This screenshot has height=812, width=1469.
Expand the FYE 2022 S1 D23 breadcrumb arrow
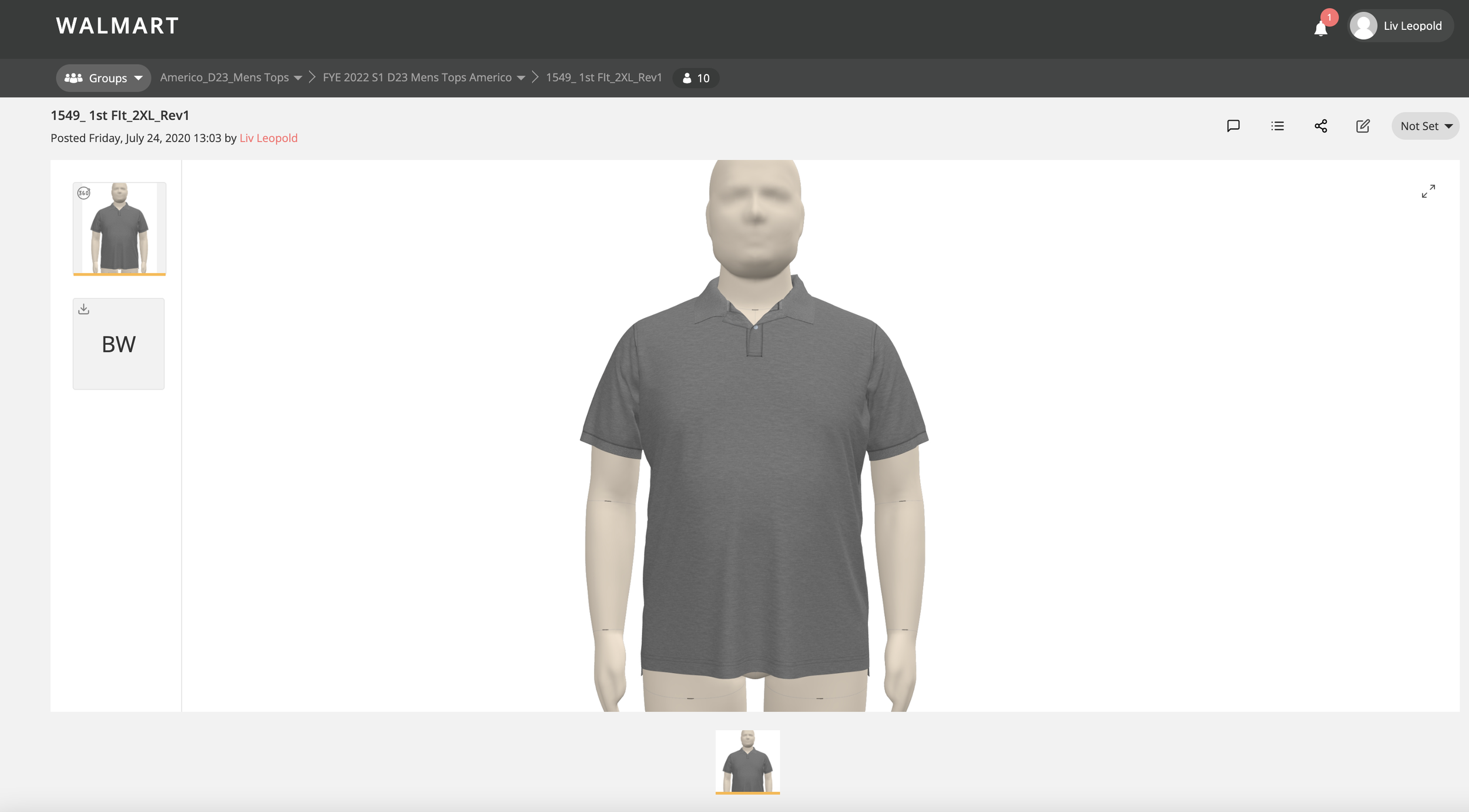click(x=521, y=78)
